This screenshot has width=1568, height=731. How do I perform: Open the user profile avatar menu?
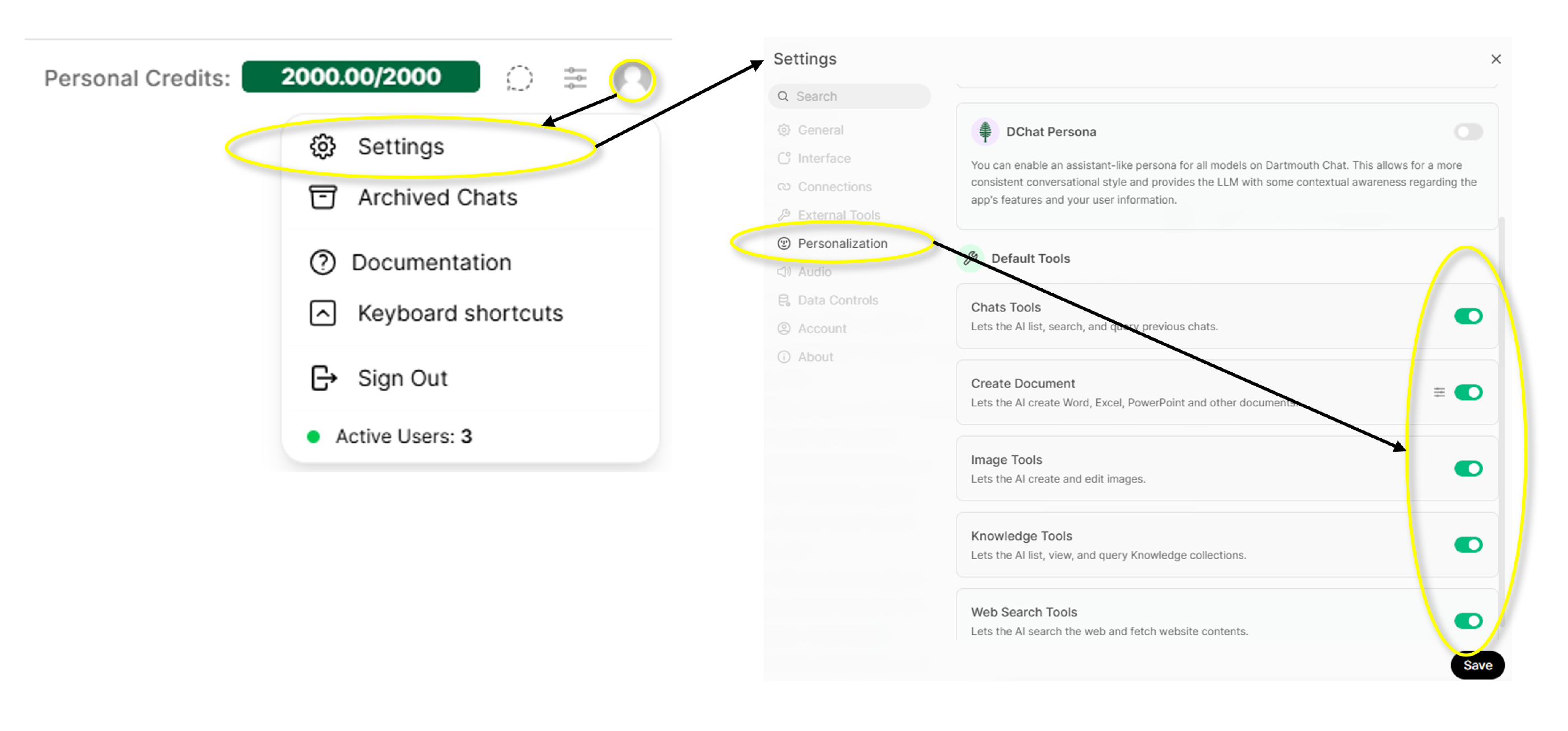tap(632, 79)
